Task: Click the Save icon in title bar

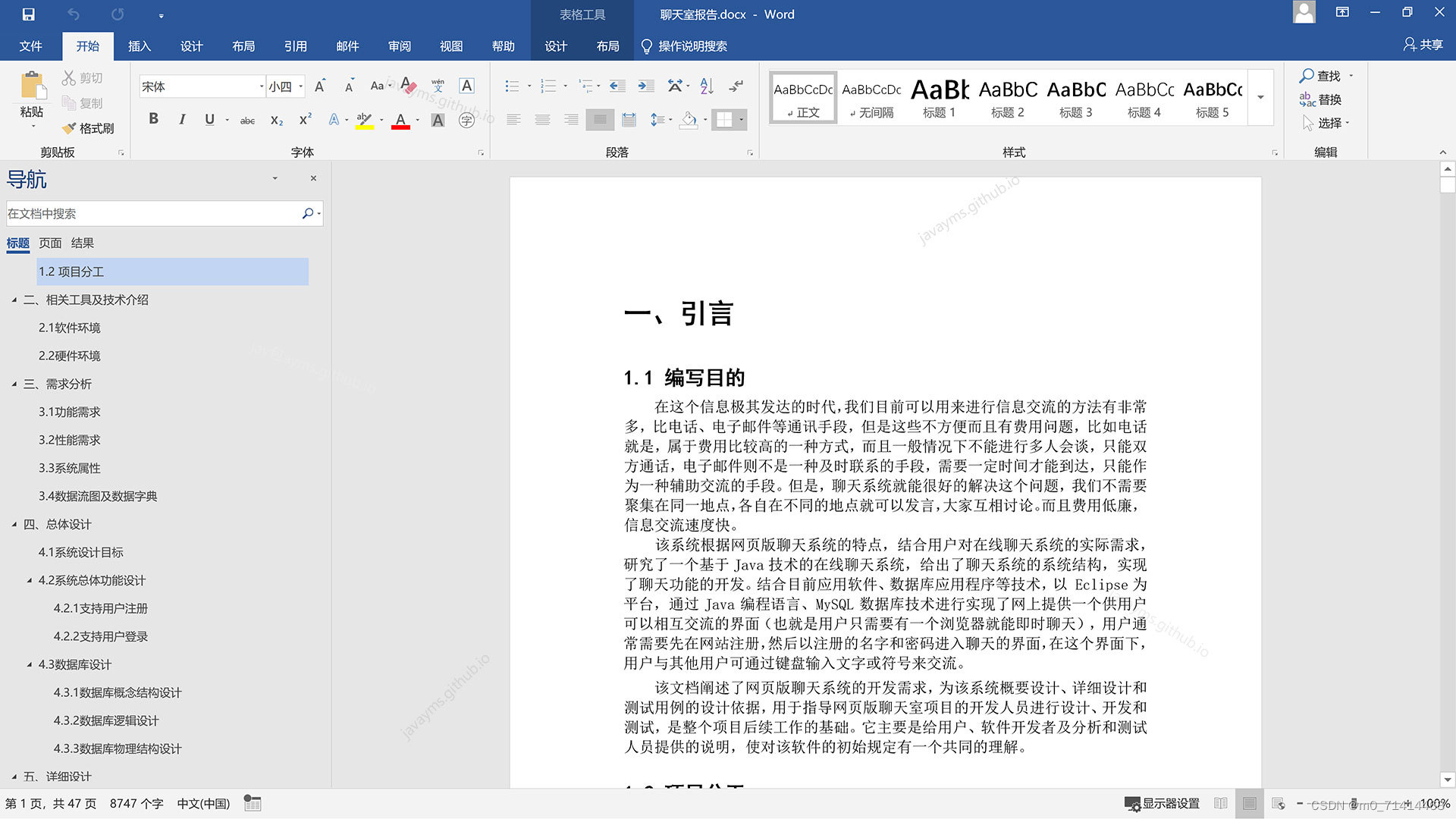Action: coord(28,14)
